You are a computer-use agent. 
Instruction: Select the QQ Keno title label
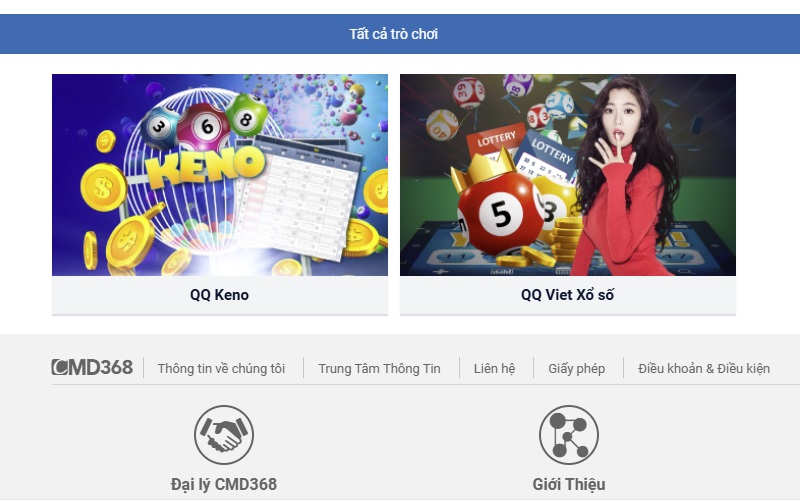pos(219,295)
